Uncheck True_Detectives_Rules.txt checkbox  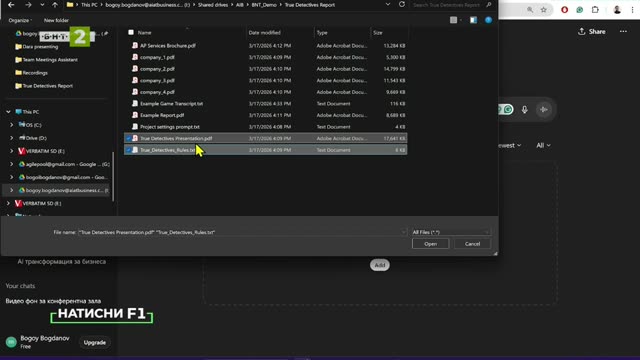pyautogui.click(x=128, y=150)
